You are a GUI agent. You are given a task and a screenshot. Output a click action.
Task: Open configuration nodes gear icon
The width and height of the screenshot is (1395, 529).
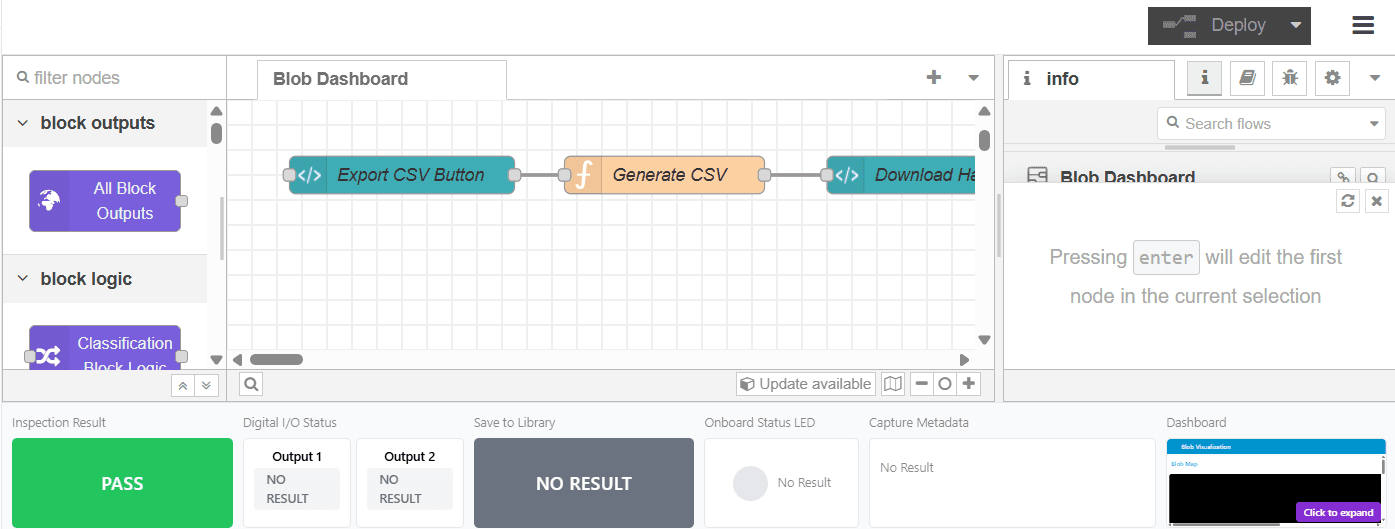[x=1332, y=78]
